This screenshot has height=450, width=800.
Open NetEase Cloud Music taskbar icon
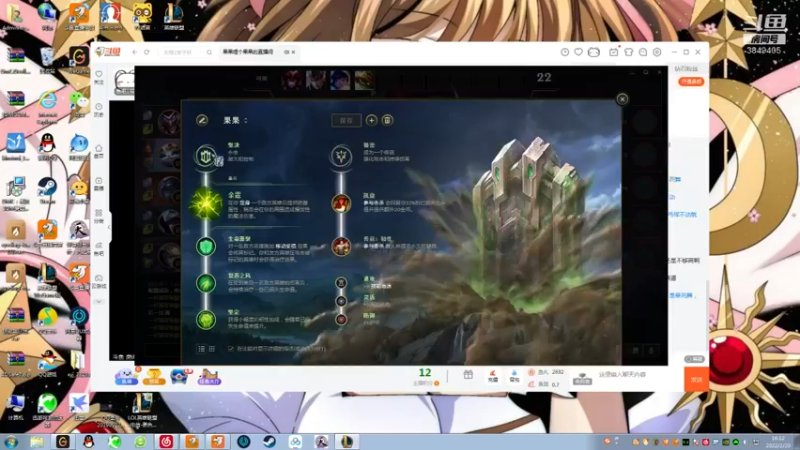[166, 441]
